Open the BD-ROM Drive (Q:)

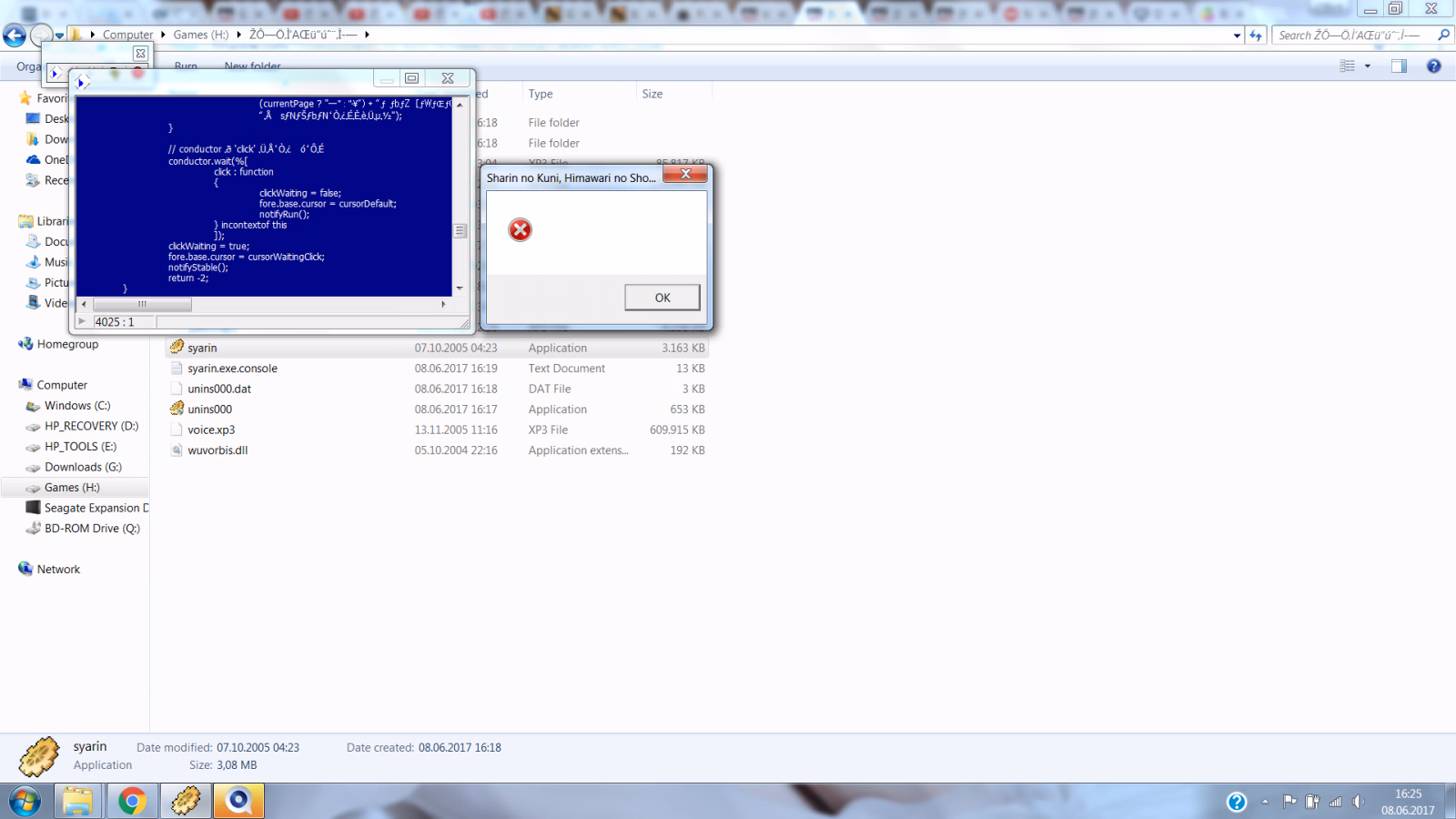coord(92,529)
